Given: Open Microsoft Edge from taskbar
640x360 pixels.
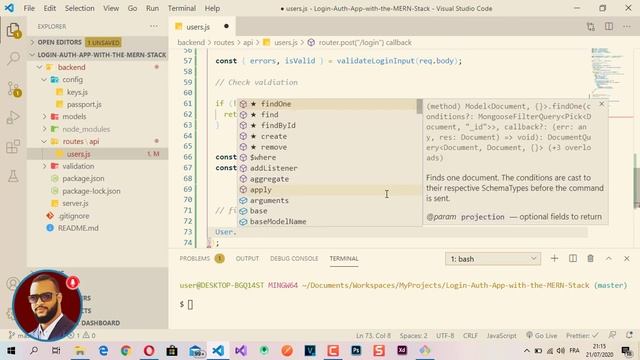Looking at the screenshot, I should [x=103, y=351].
